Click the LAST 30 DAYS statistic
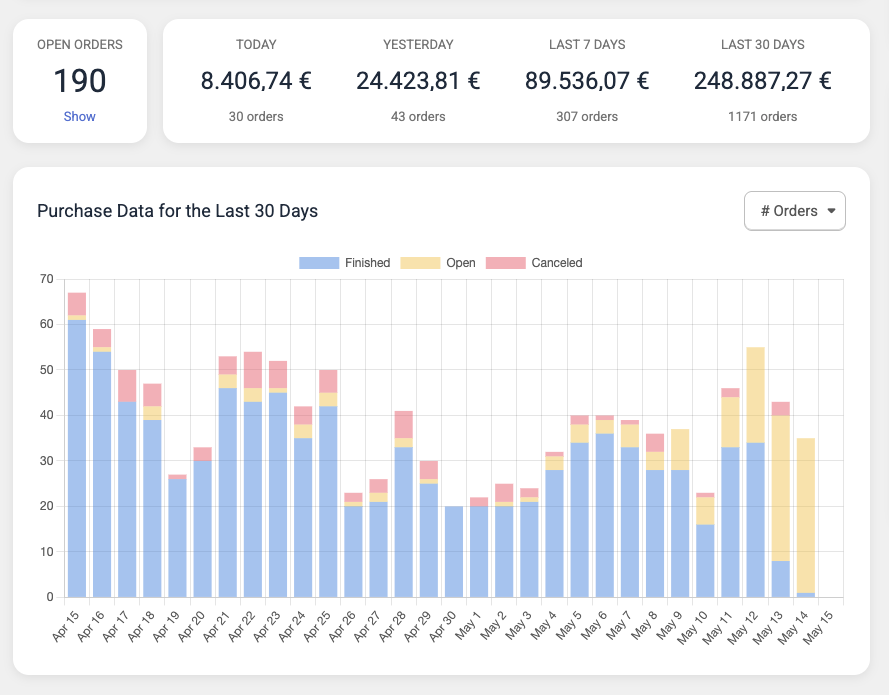Viewport: 889px width, 695px height. 762,80
